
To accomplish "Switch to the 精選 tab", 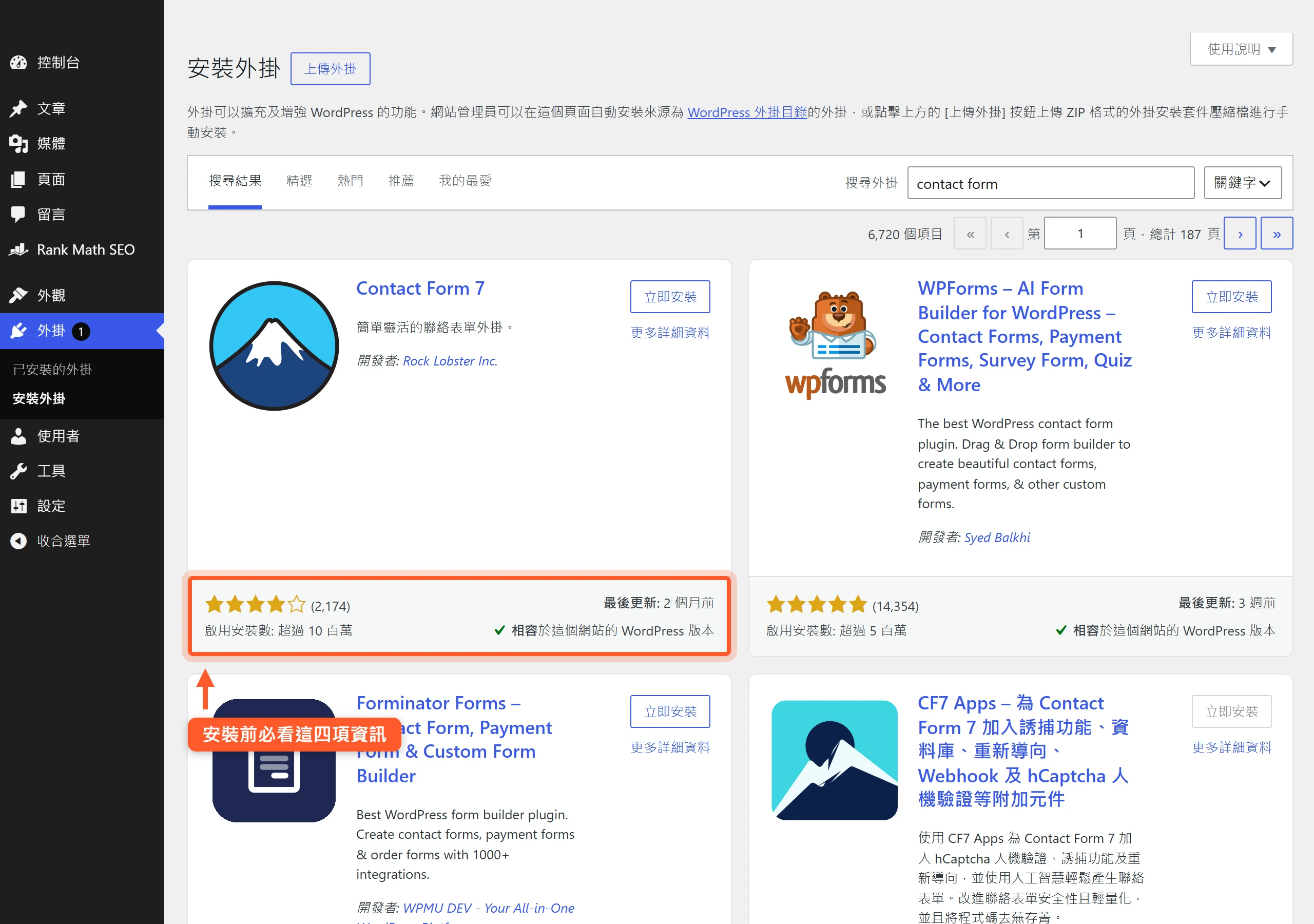I will (x=299, y=181).
